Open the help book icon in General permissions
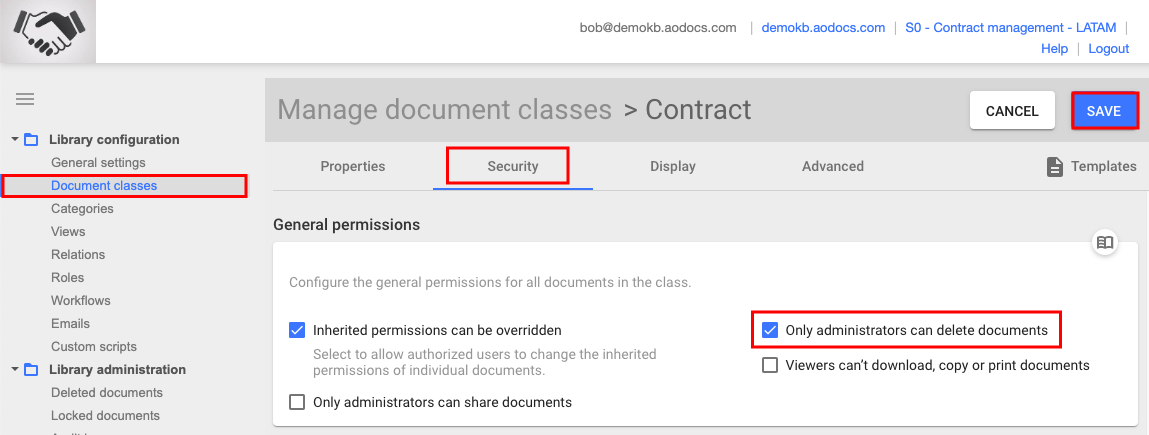 click(1105, 242)
